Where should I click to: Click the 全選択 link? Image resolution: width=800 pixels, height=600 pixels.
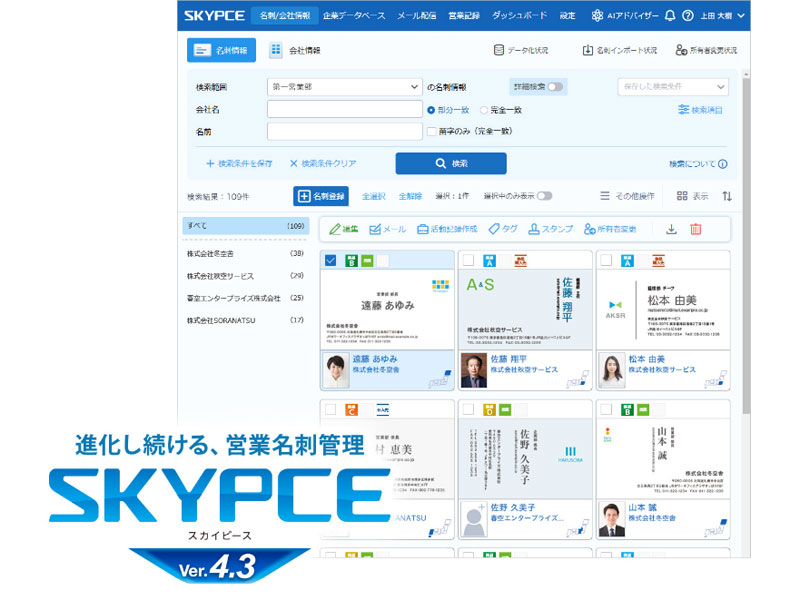click(x=374, y=196)
